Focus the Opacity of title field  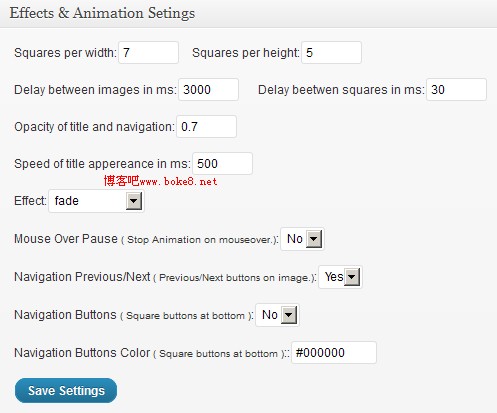206,126
